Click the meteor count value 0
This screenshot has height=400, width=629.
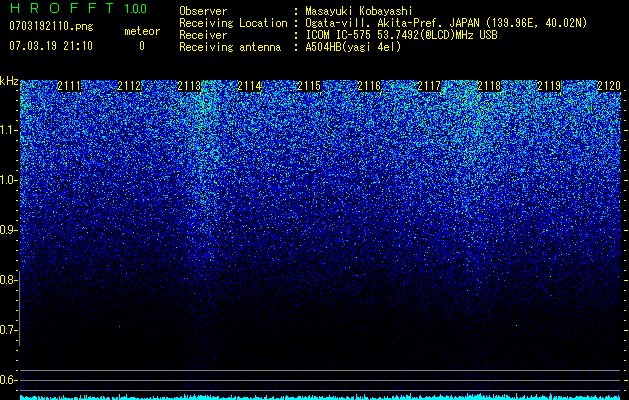tap(142, 46)
